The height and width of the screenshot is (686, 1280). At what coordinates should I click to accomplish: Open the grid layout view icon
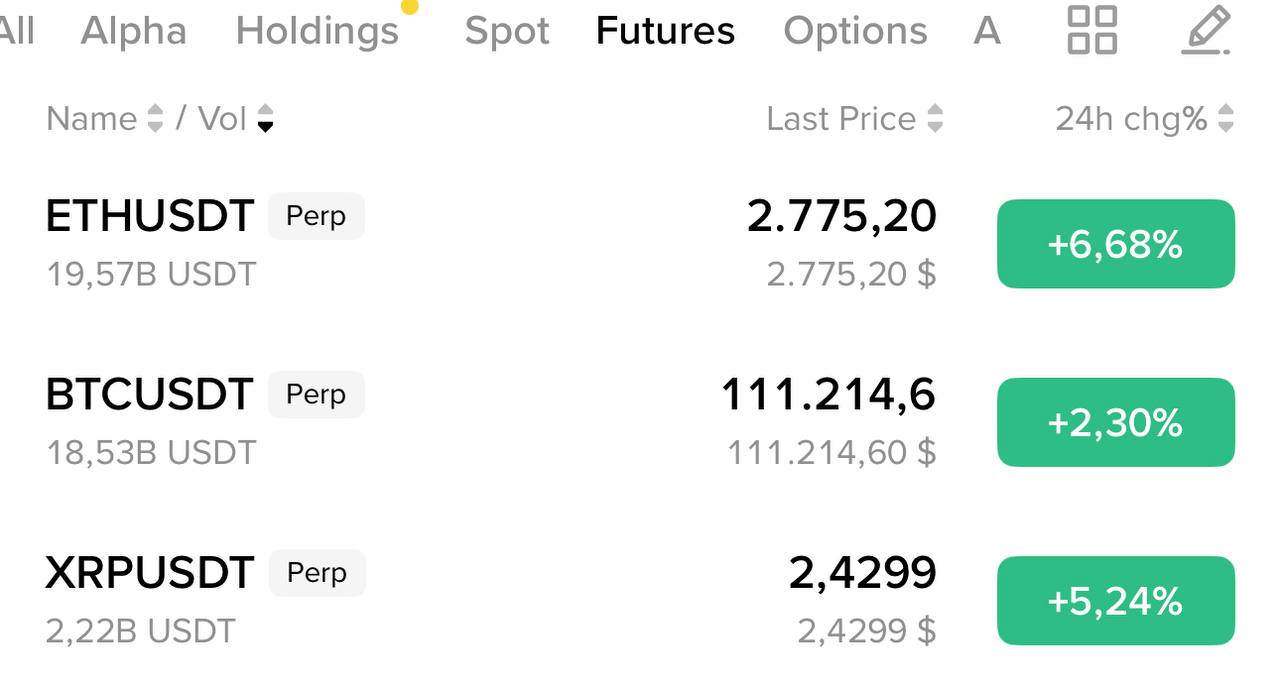click(1092, 30)
